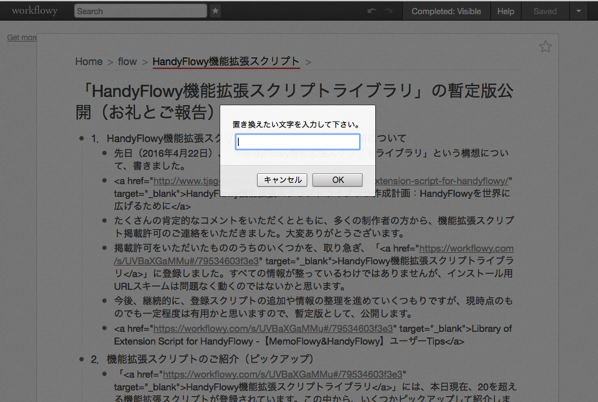Click bullet of 2. 機能拡張スクリプトのご紹介
Image resolution: width=598 pixels, height=402 pixels.
pyautogui.click(x=81, y=359)
